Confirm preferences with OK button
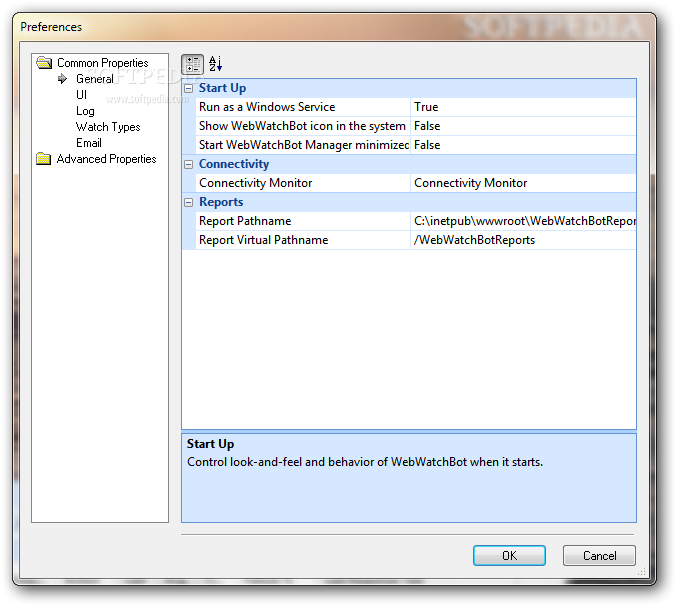Screen dimensions: 677x606 pyautogui.click(x=509, y=556)
